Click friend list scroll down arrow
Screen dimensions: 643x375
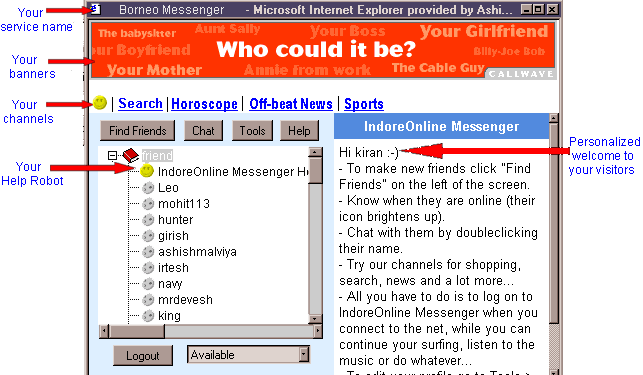(315, 319)
